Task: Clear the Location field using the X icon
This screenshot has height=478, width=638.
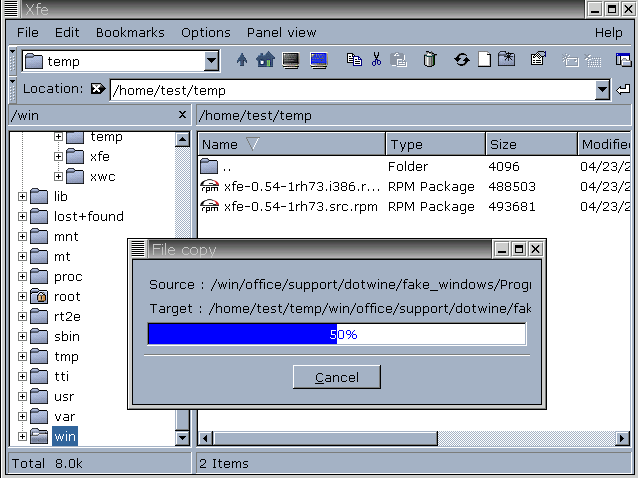Action: (97, 89)
